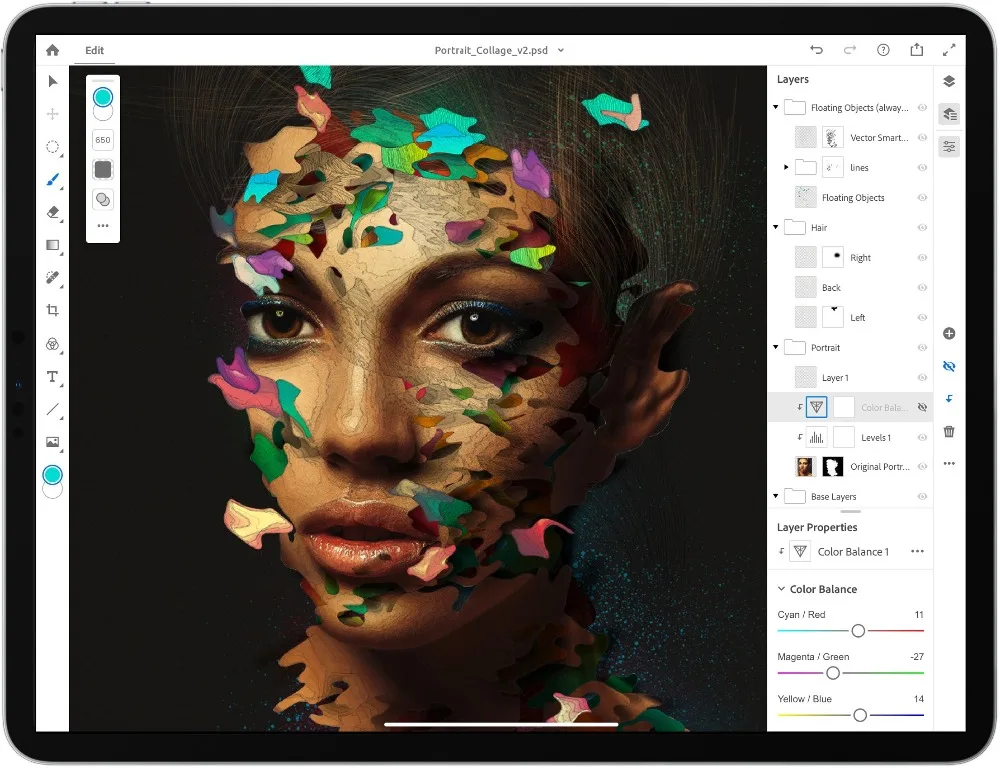The width and height of the screenshot is (1000, 769).
Task: Collapse the Color Balance section chevron
Action: [781, 589]
